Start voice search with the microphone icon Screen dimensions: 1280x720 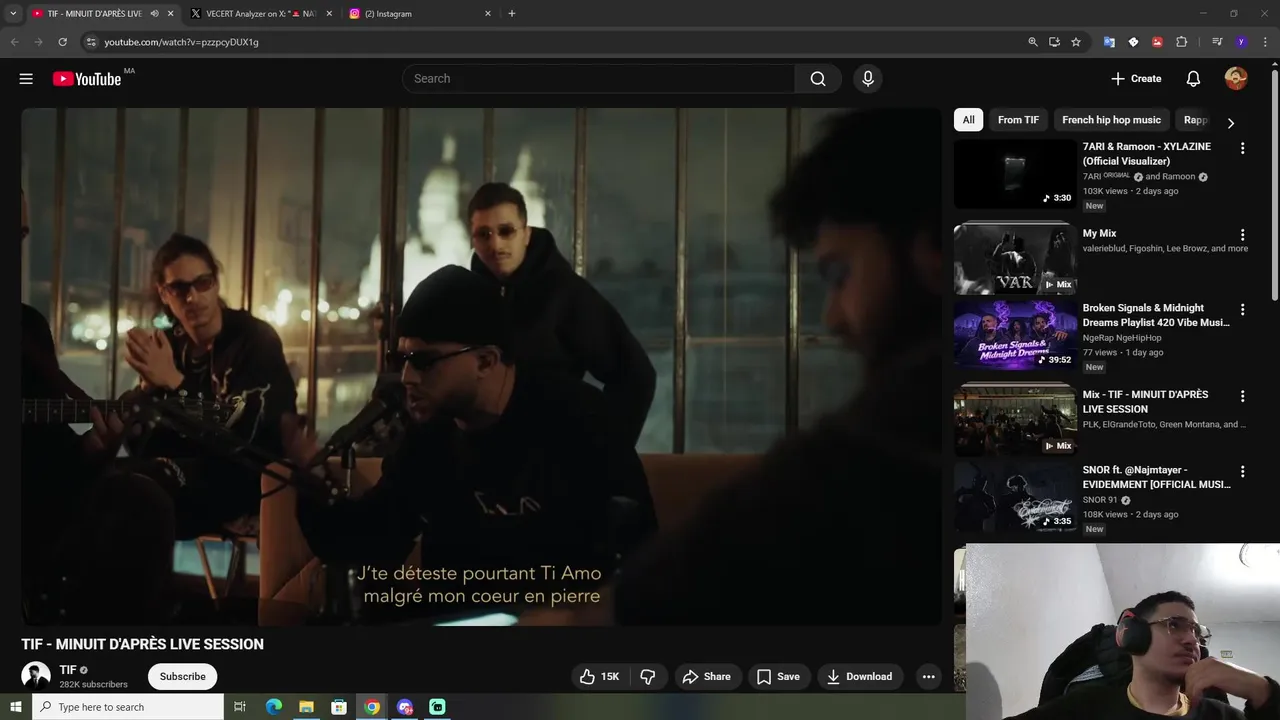(867, 79)
